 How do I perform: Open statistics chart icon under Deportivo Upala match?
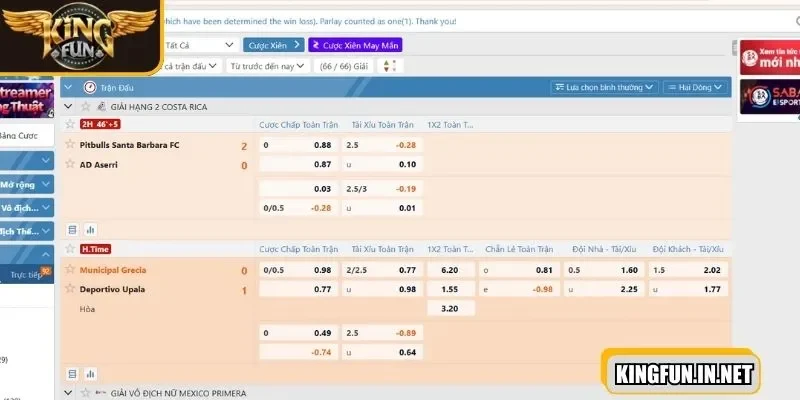coord(90,373)
